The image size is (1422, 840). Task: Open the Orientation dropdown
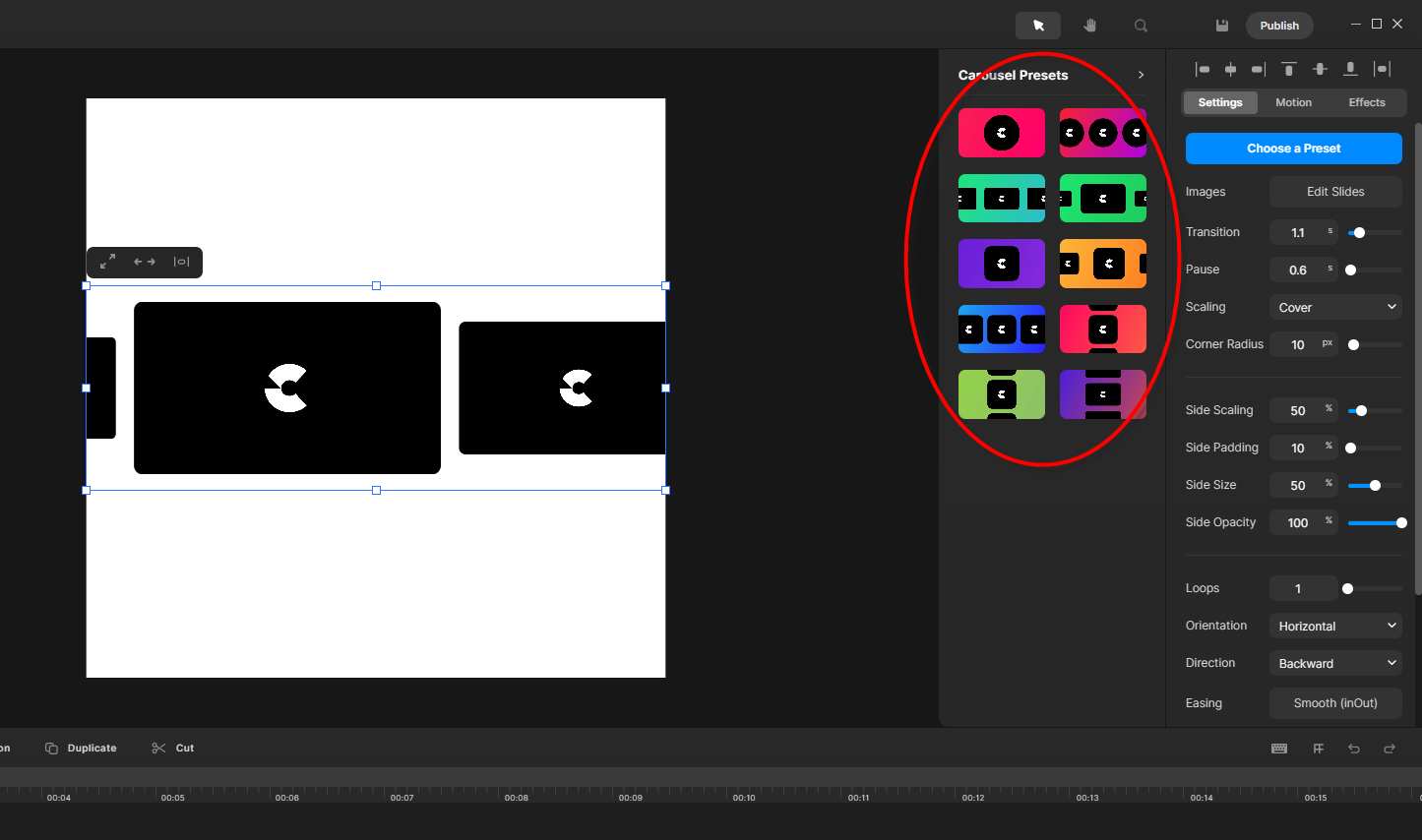(1334, 627)
